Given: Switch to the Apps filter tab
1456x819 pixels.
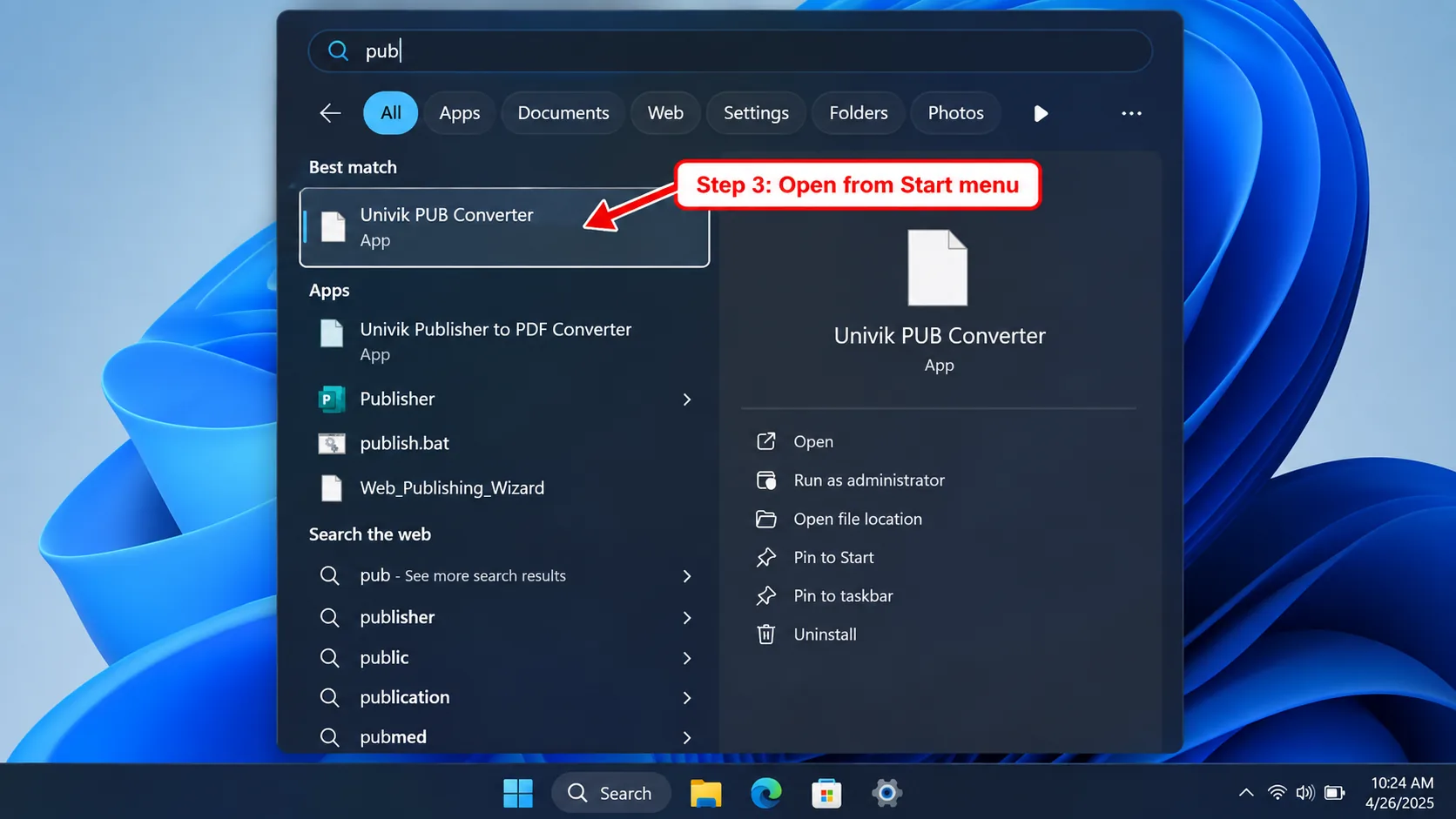Looking at the screenshot, I should pyautogui.click(x=459, y=113).
